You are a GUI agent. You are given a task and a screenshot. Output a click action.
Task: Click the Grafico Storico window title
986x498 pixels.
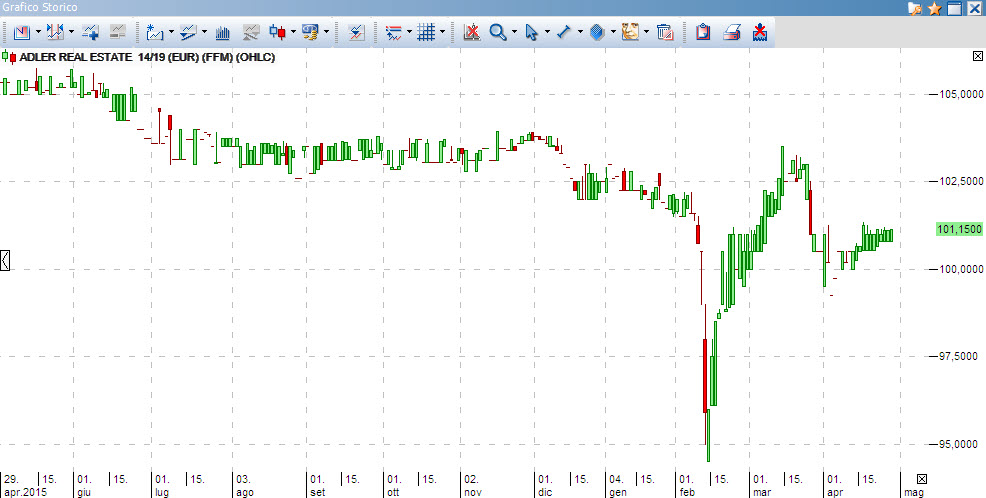(40, 8)
